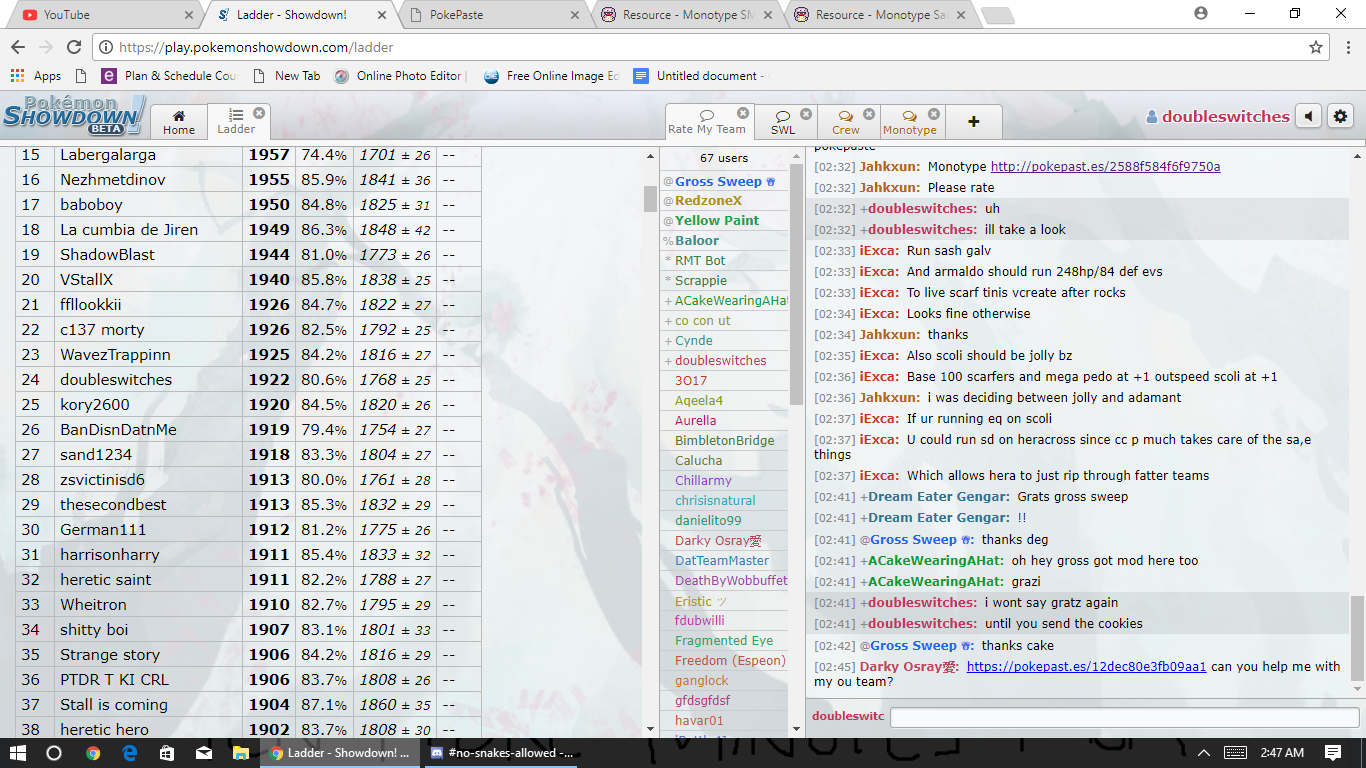Close the Ladder room tab

click(x=259, y=113)
